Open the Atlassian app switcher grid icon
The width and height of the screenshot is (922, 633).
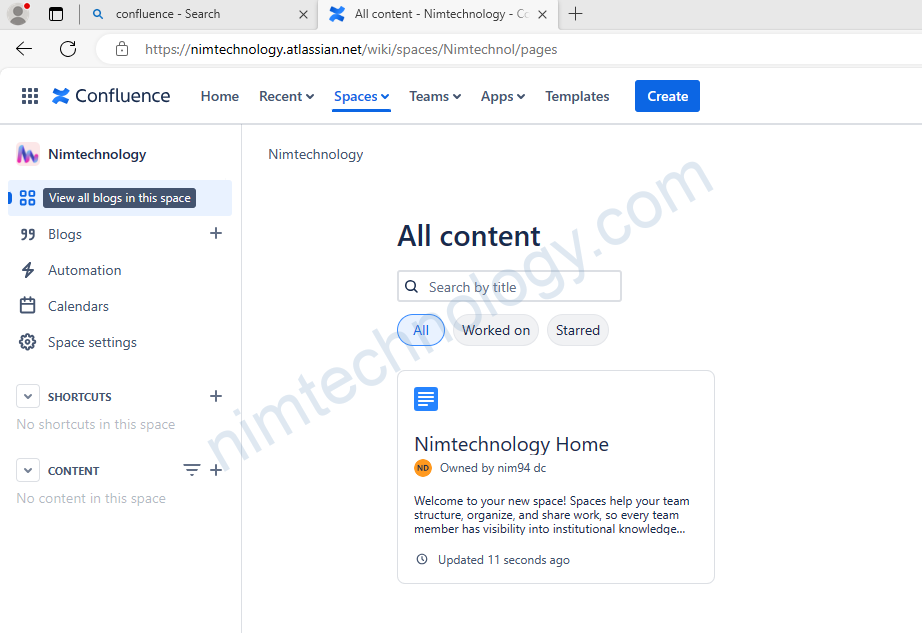pyautogui.click(x=30, y=96)
